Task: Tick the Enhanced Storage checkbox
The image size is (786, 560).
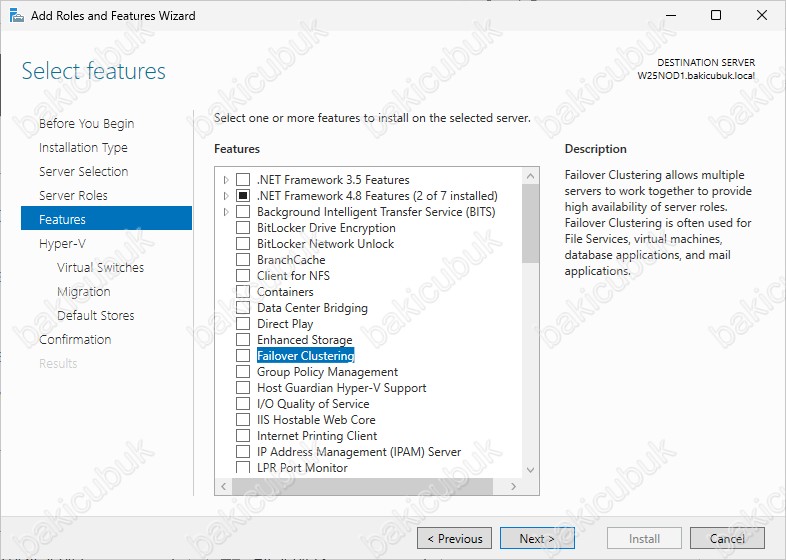Action: (x=243, y=339)
